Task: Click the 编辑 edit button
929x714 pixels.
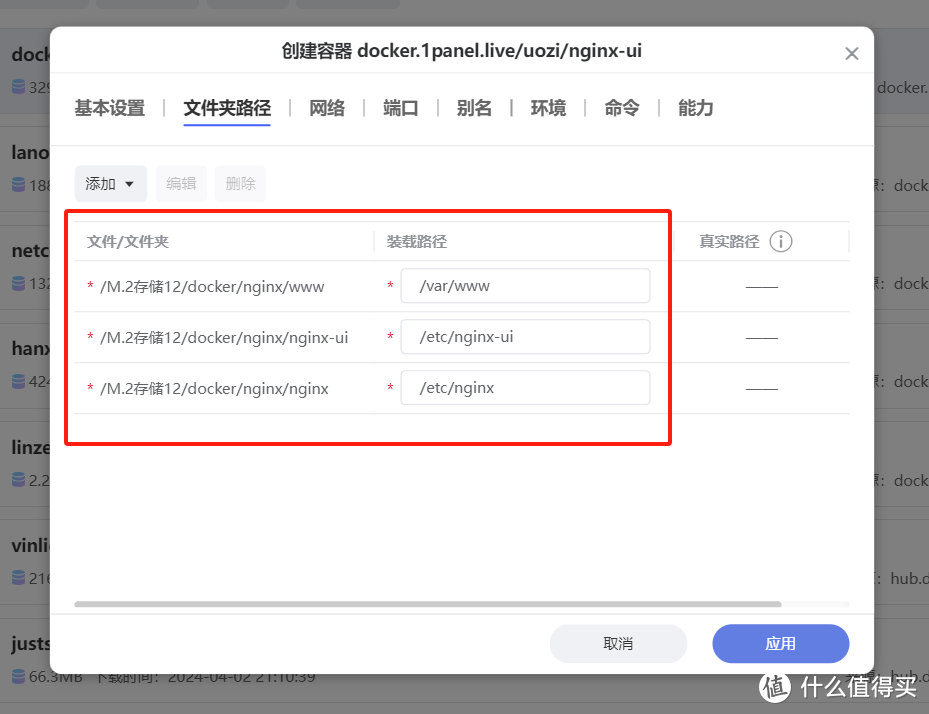Action: click(x=181, y=183)
